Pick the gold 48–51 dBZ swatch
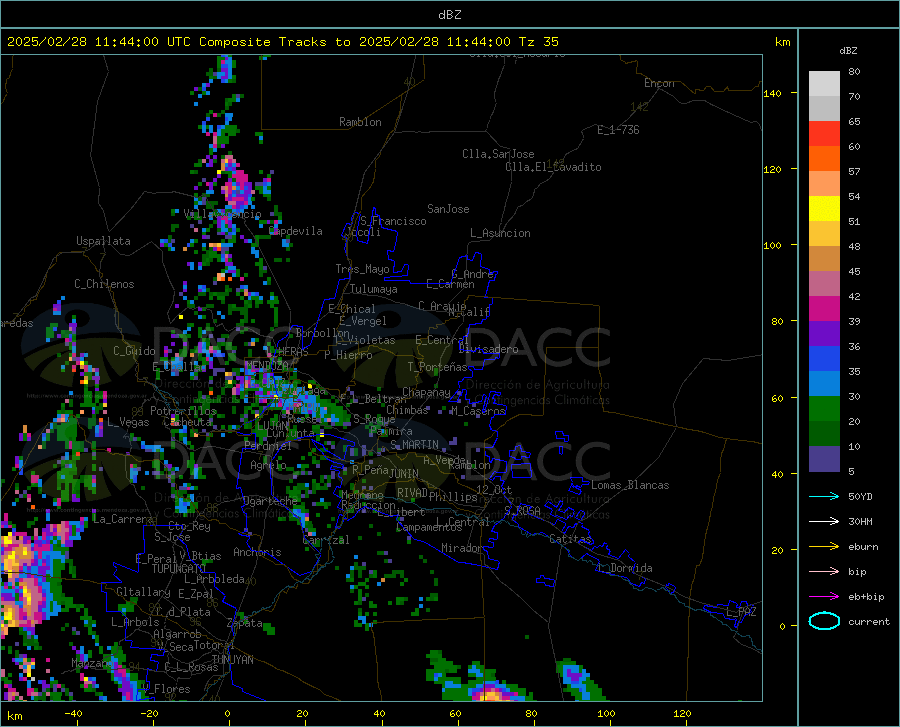The width and height of the screenshot is (900, 727). pos(824,234)
